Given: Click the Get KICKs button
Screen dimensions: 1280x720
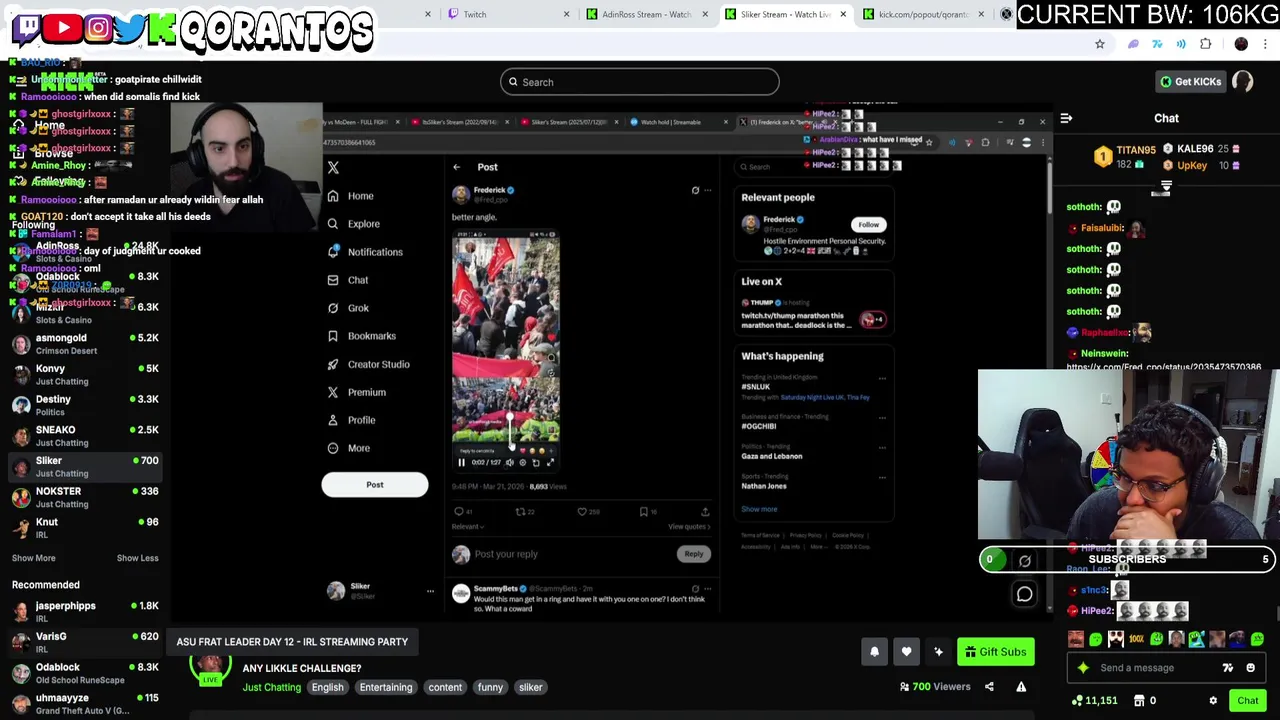Looking at the screenshot, I should tap(1189, 82).
